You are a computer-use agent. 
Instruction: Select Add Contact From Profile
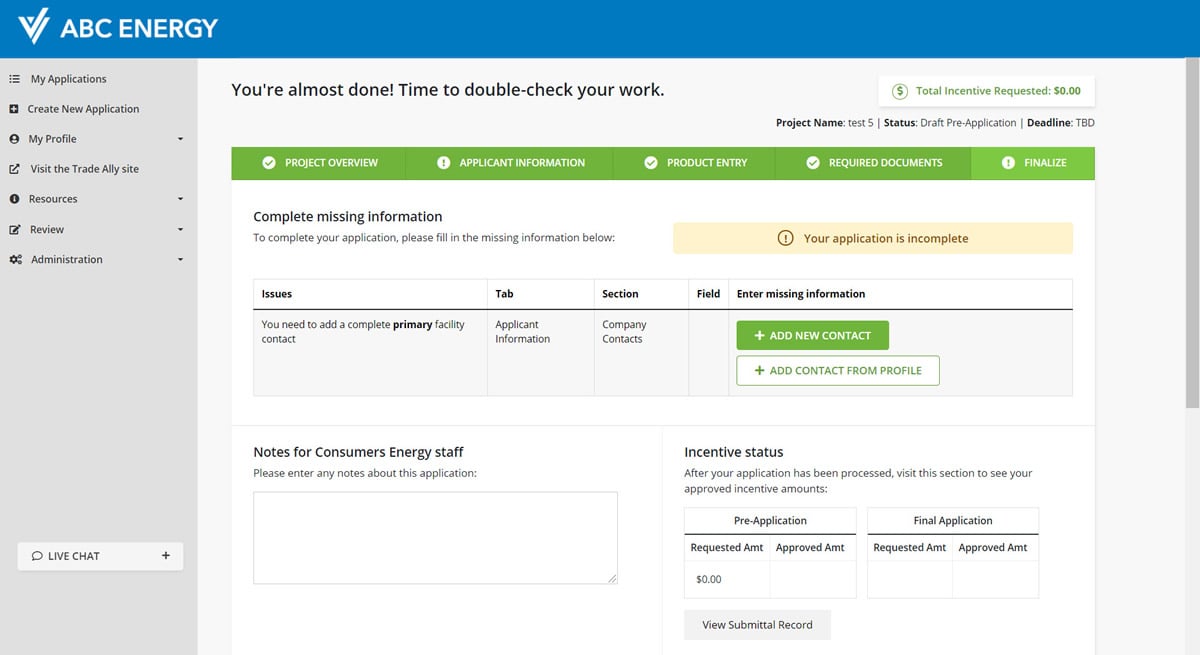point(839,370)
